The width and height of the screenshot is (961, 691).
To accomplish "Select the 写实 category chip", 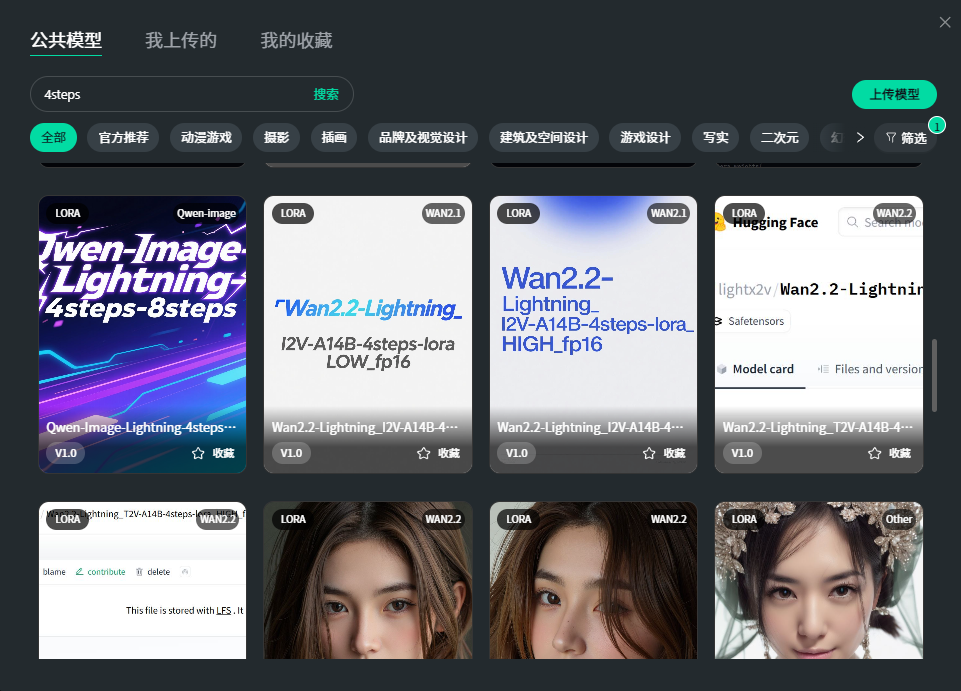I will click(715, 137).
